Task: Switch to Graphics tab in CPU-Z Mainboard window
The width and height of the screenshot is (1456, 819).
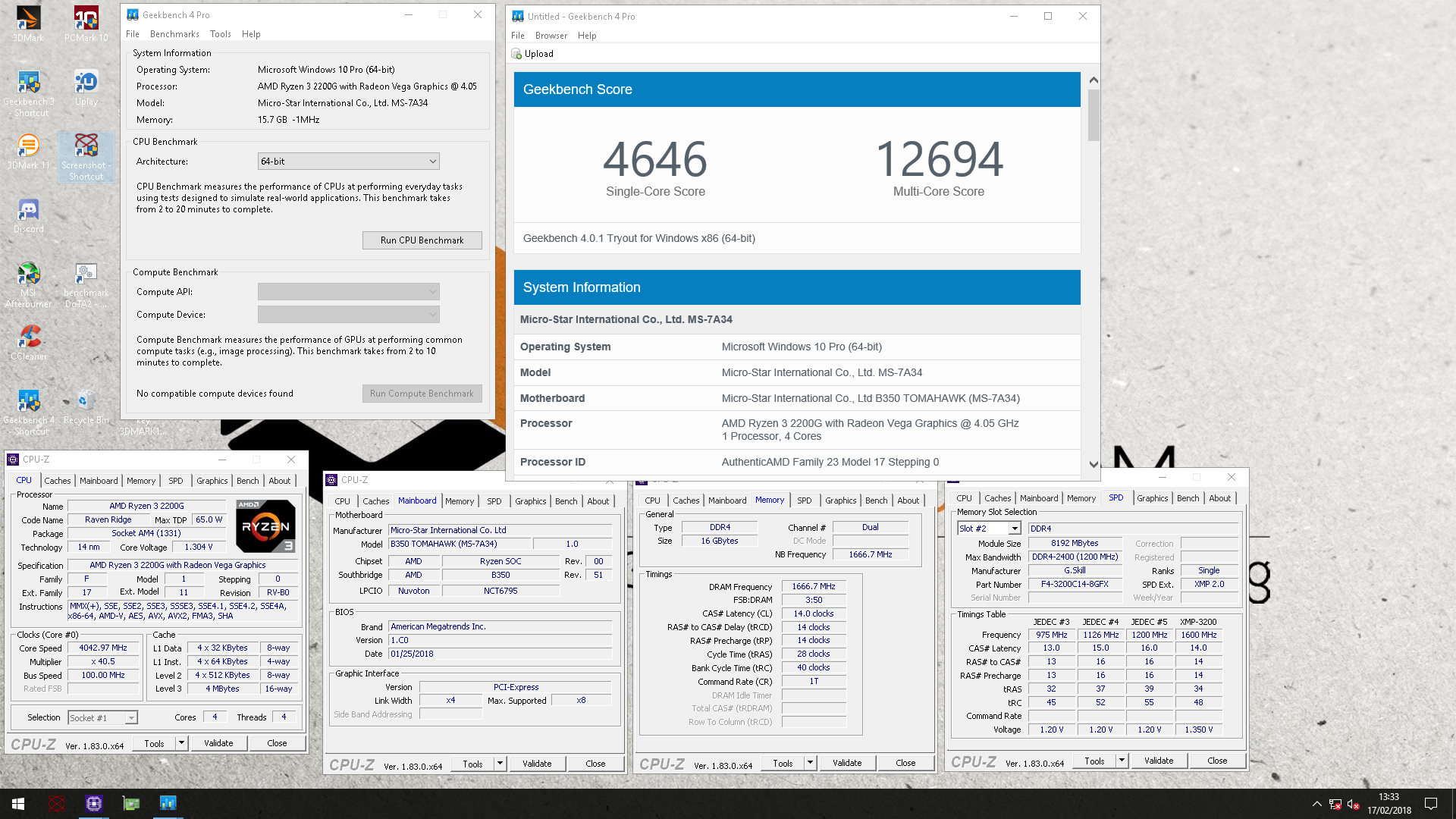Action: (x=530, y=501)
